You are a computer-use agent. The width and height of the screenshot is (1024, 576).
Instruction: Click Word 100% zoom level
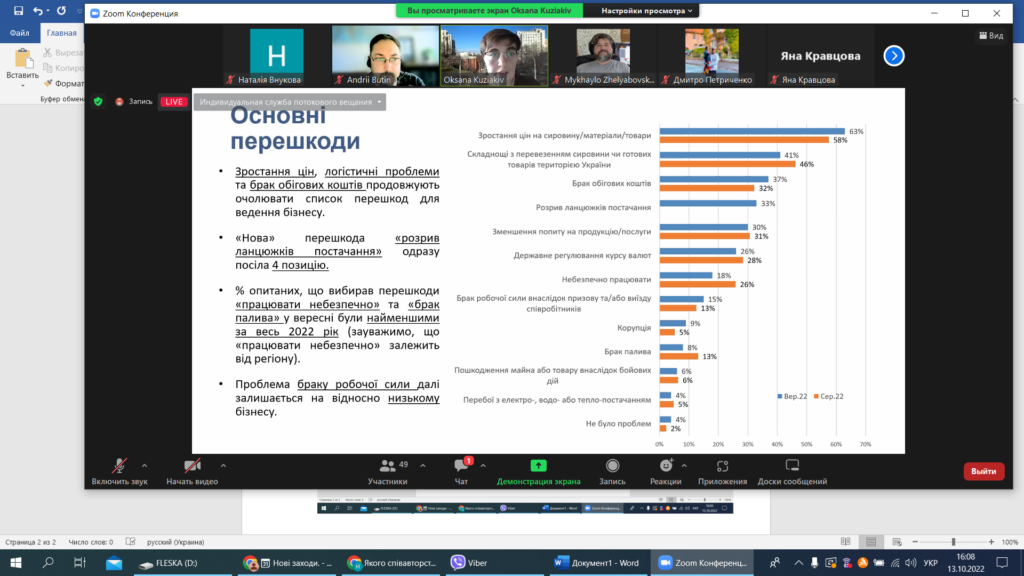[x=1010, y=542]
